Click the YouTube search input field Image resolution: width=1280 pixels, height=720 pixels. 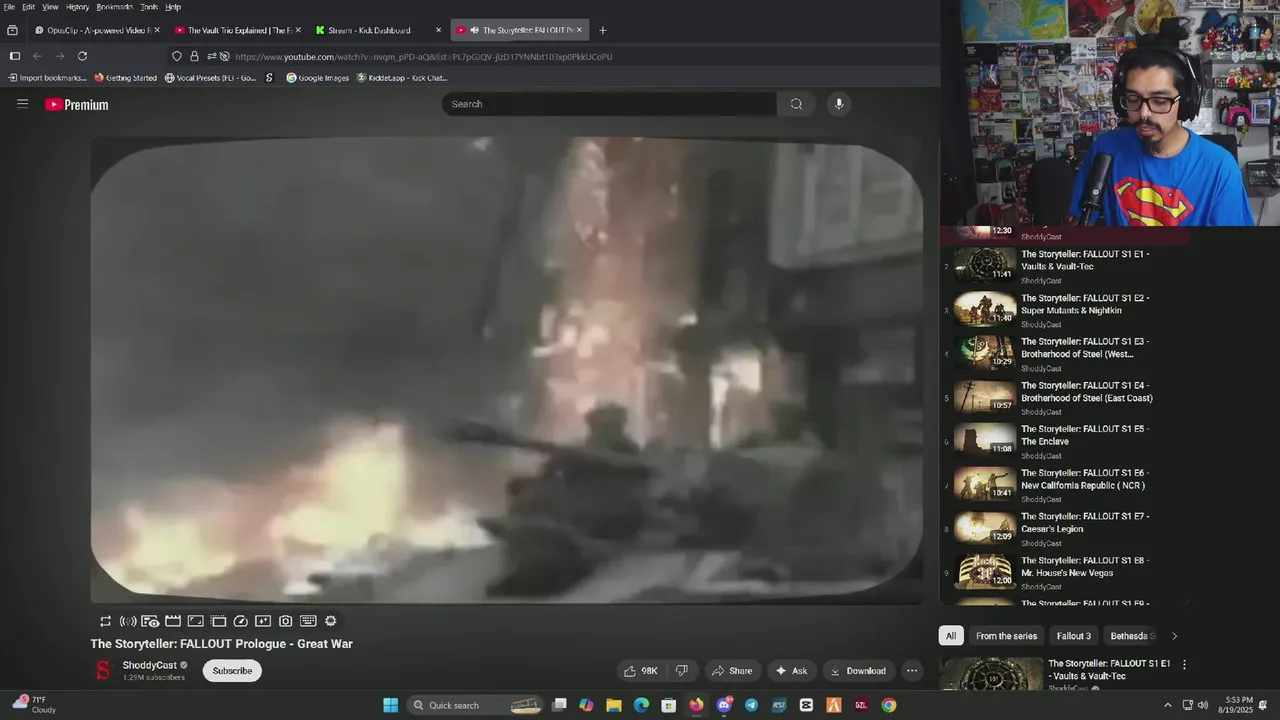(x=609, y=104)
